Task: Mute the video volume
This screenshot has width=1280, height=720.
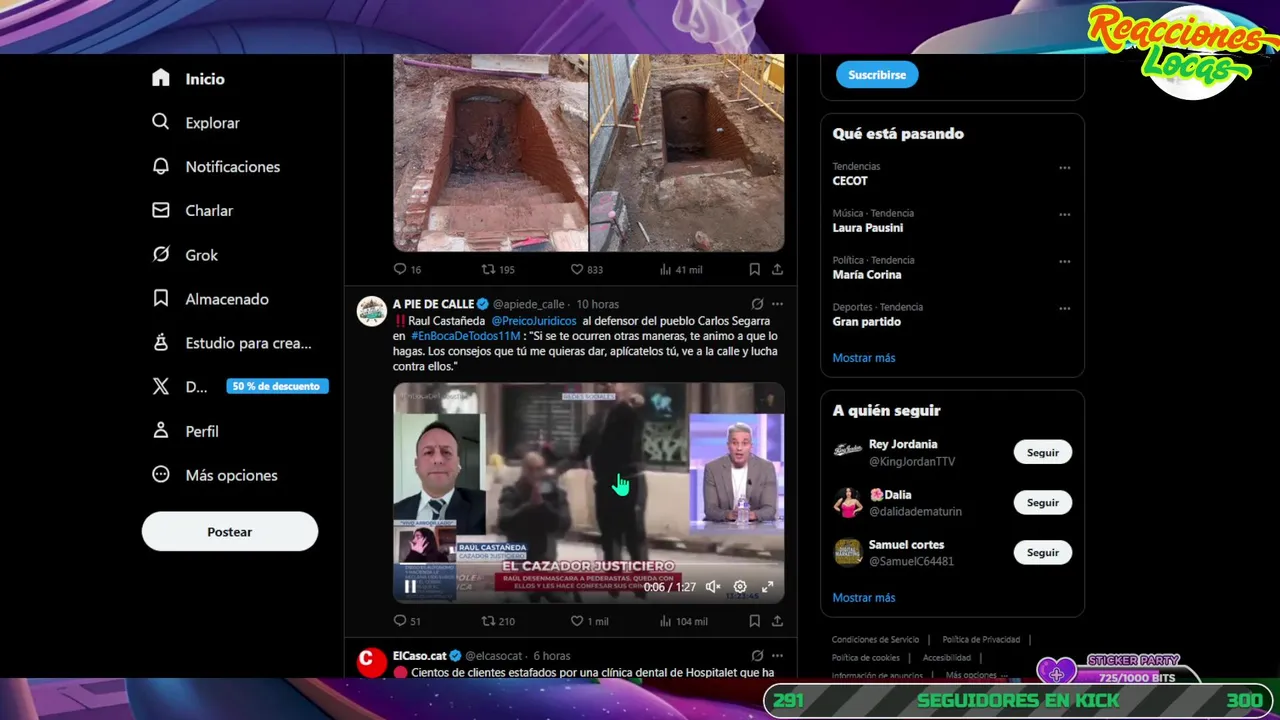Action: 713,587
